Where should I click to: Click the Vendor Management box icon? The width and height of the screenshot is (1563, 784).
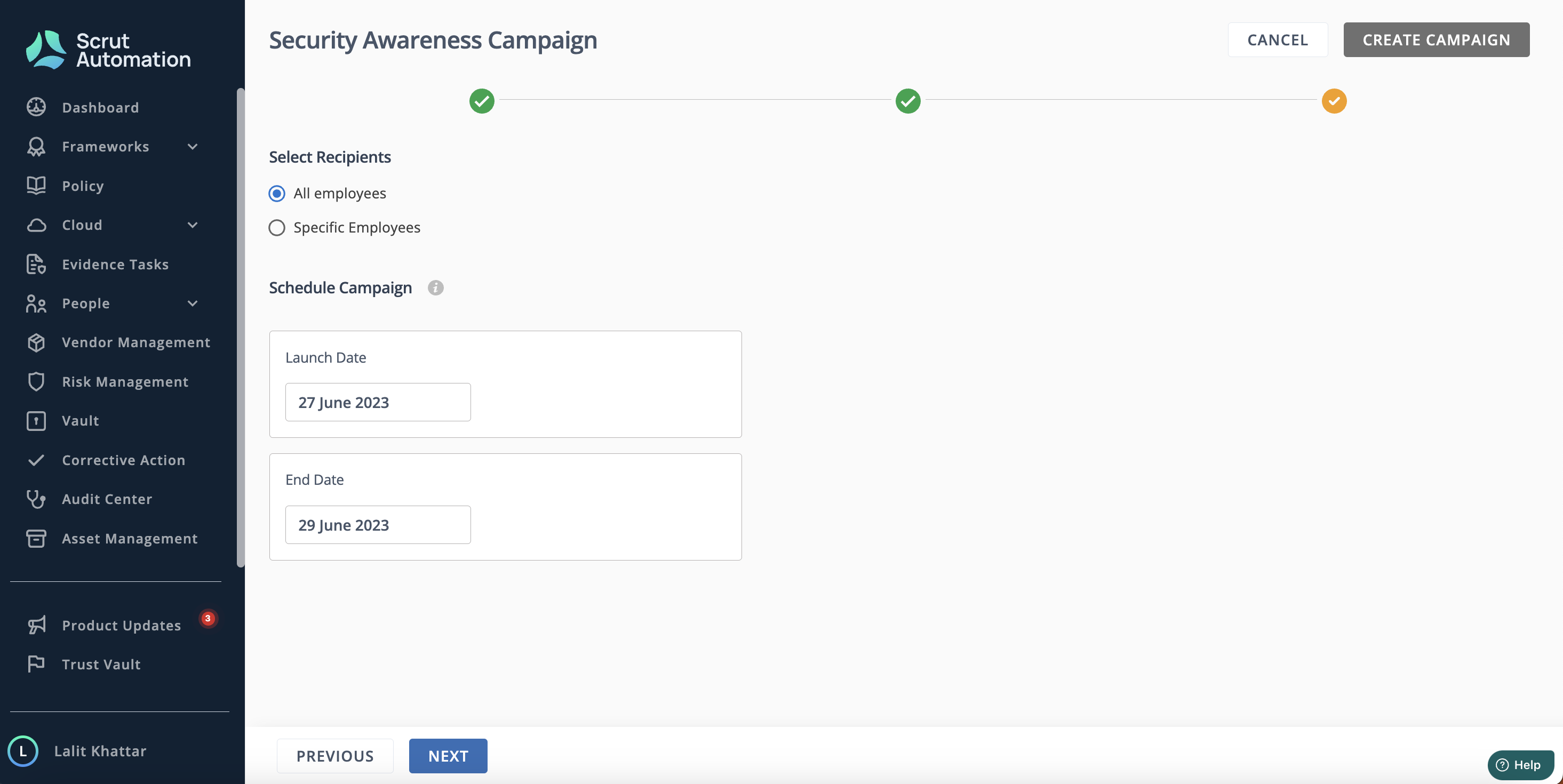(x=36, y=342)
